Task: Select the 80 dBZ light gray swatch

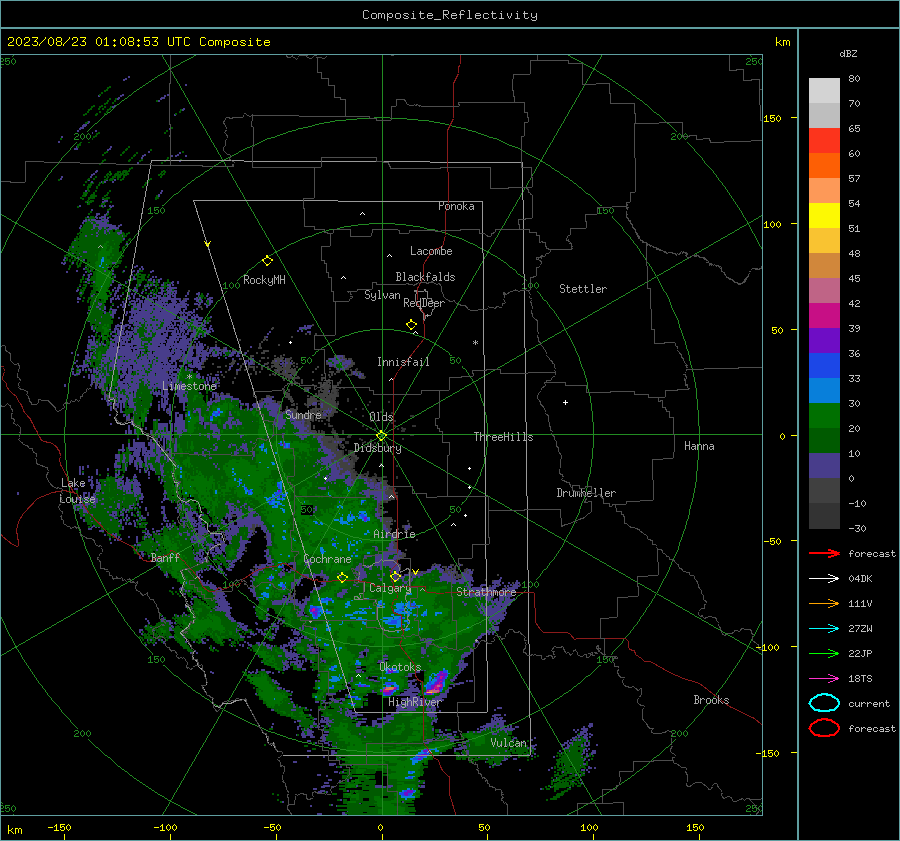Action: click(x=824, y=90)
